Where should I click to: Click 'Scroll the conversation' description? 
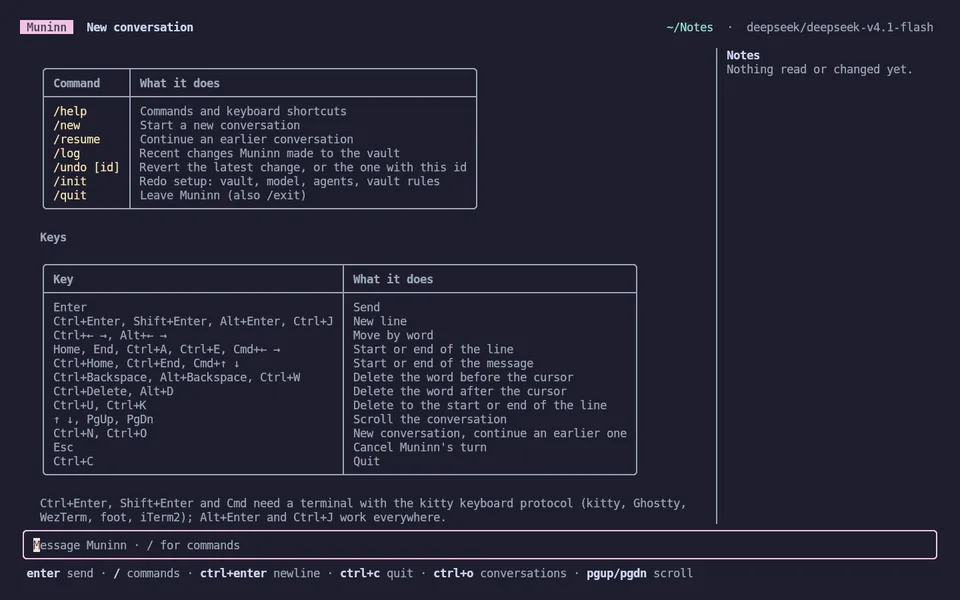click(430, 419)
